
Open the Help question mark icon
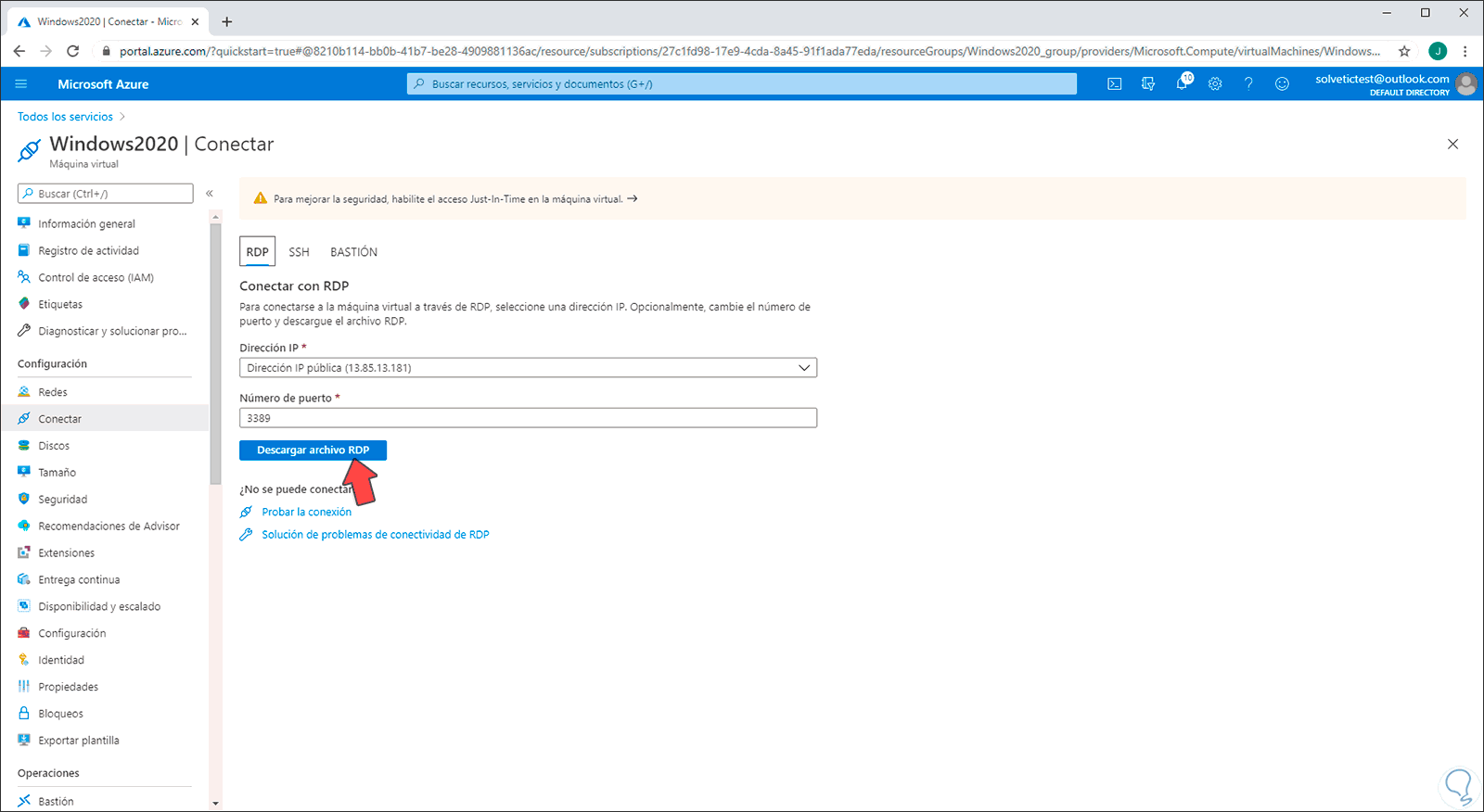click(1248, 84)
